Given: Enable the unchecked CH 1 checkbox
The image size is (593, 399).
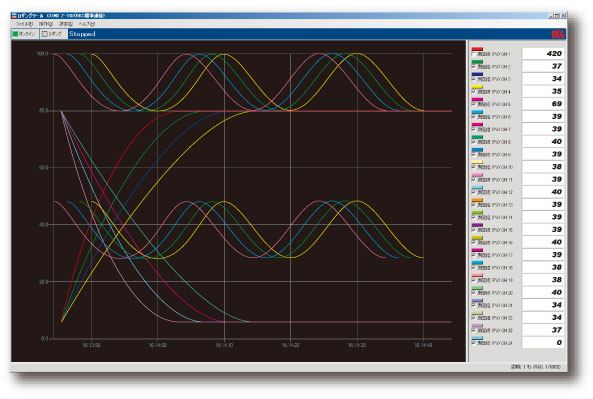Looking at the screenshot, I should (x=474, y=54).
